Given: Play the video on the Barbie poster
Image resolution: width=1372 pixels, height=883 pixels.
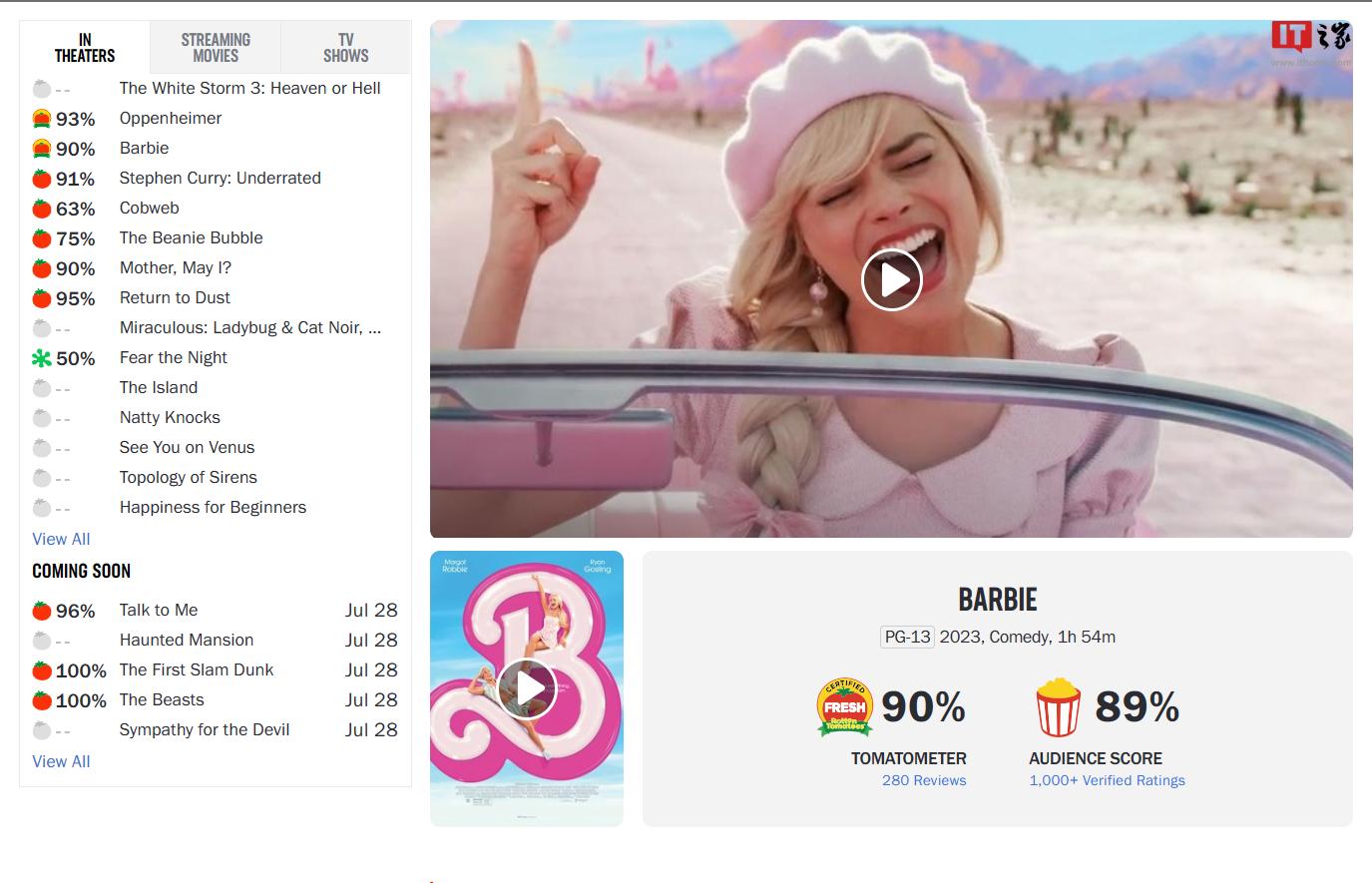Looking at the screenshot, I should pyautogui.click(x=526, y=687).
